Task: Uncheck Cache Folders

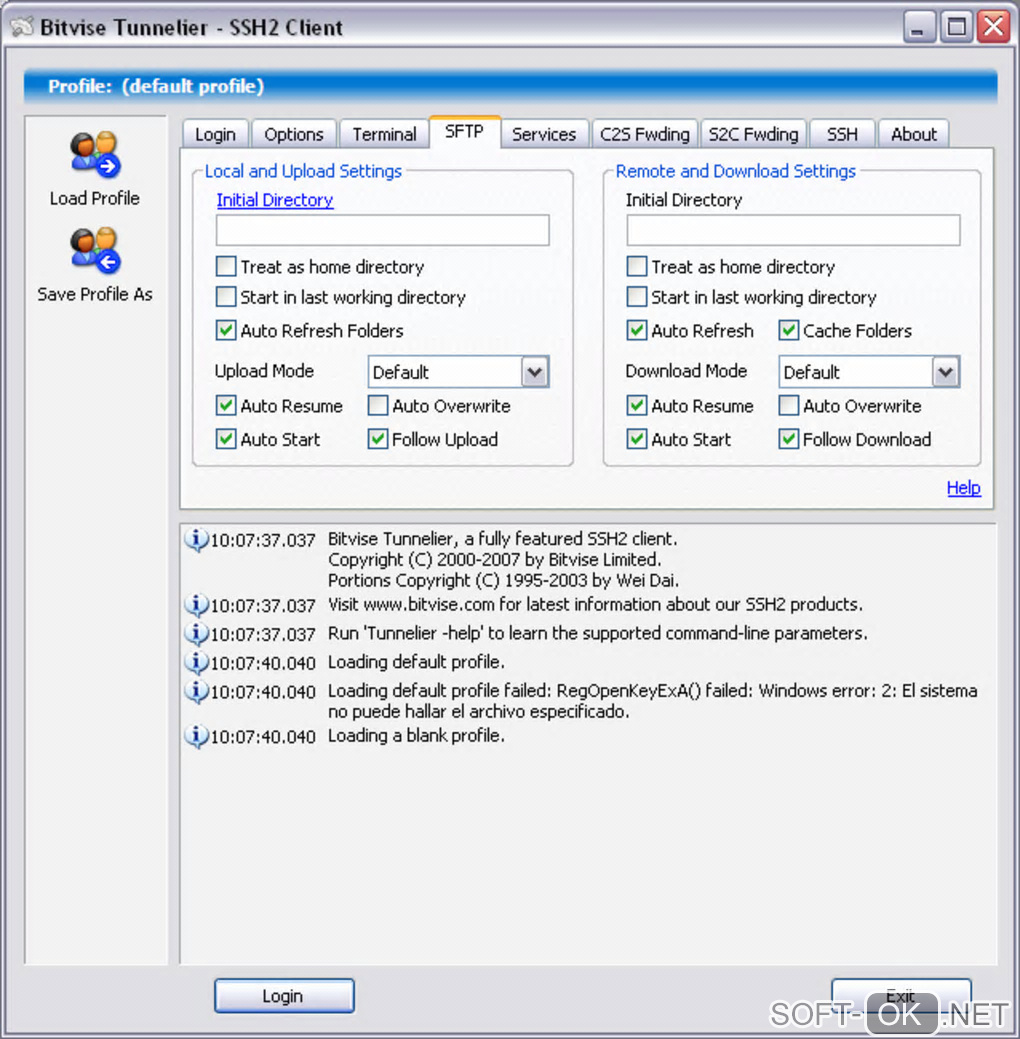Action: pyautogui.click(x=789, y=330)
